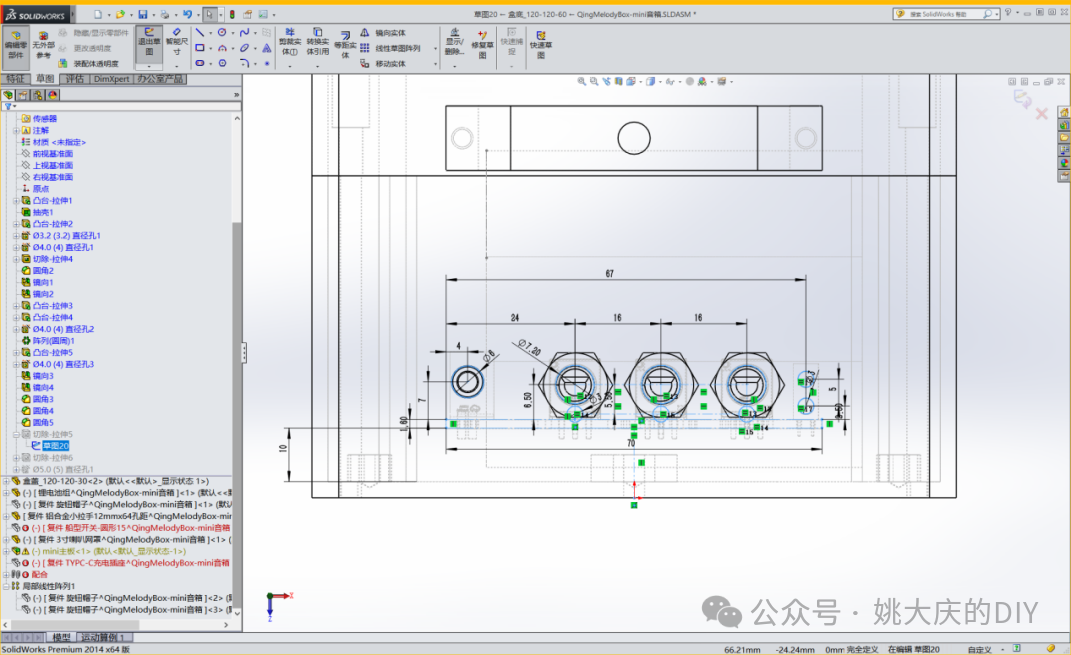Toggle Quick Snaps (快速捕捉) button

510,41
